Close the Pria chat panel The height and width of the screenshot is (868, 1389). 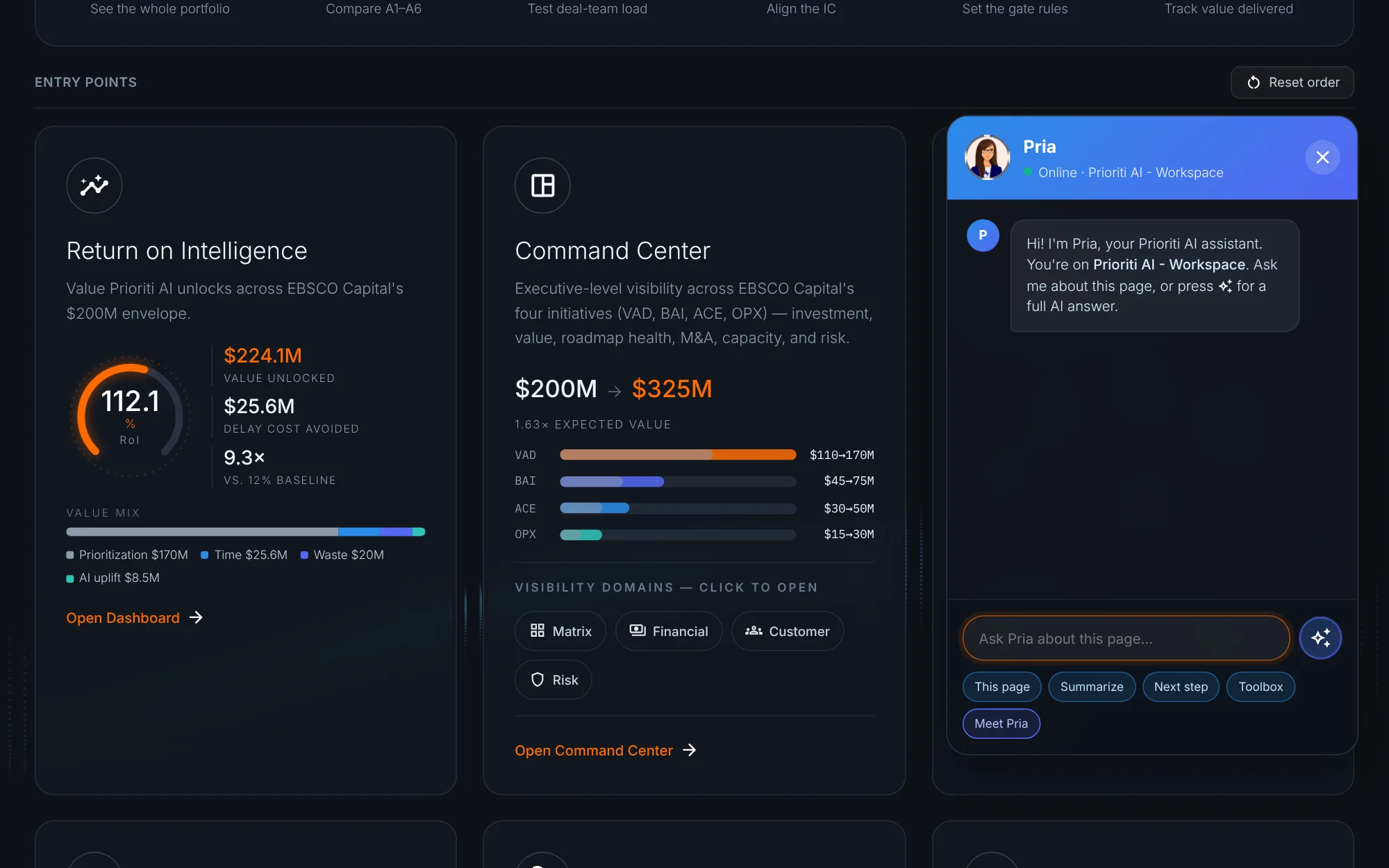1322,158
